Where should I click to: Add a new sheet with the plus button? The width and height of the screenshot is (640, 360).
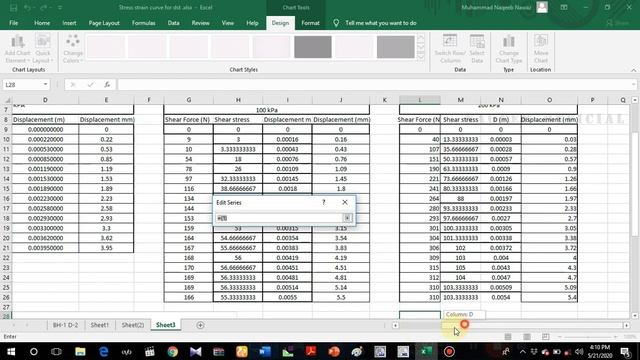click(x=200, y=325)
